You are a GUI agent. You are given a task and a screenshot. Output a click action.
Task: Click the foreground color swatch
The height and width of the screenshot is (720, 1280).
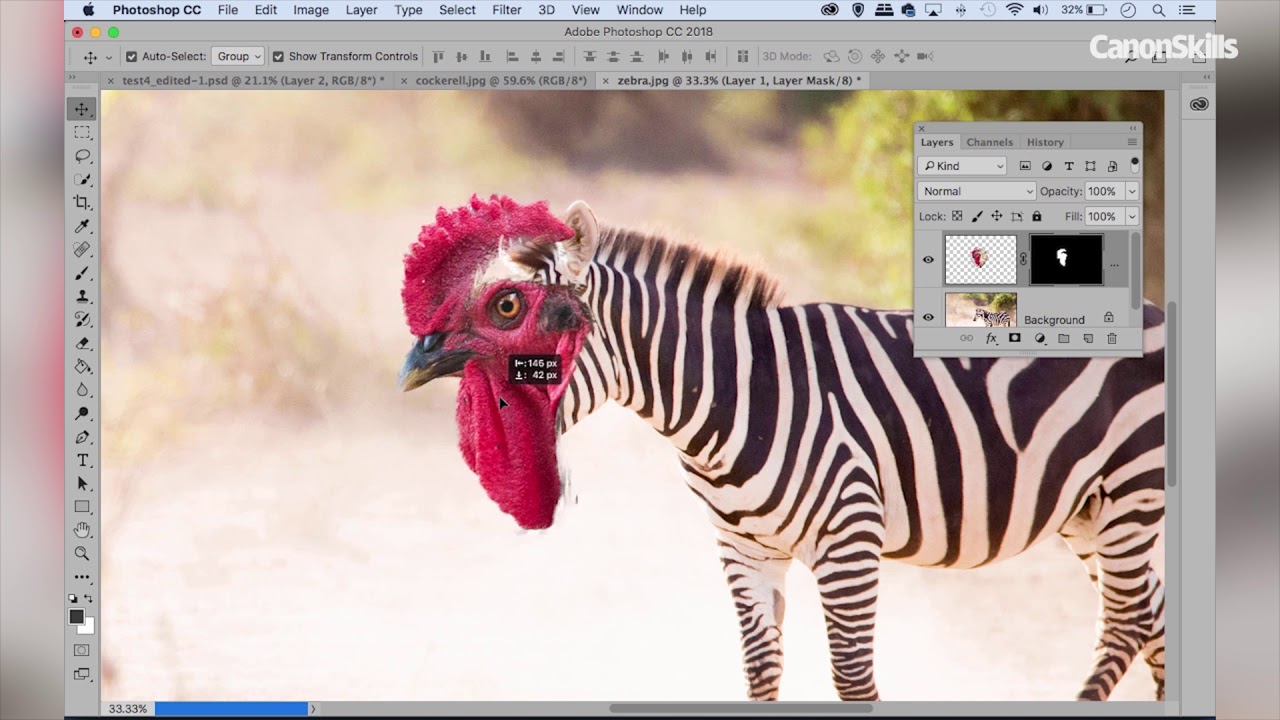(x=77, y=617)
